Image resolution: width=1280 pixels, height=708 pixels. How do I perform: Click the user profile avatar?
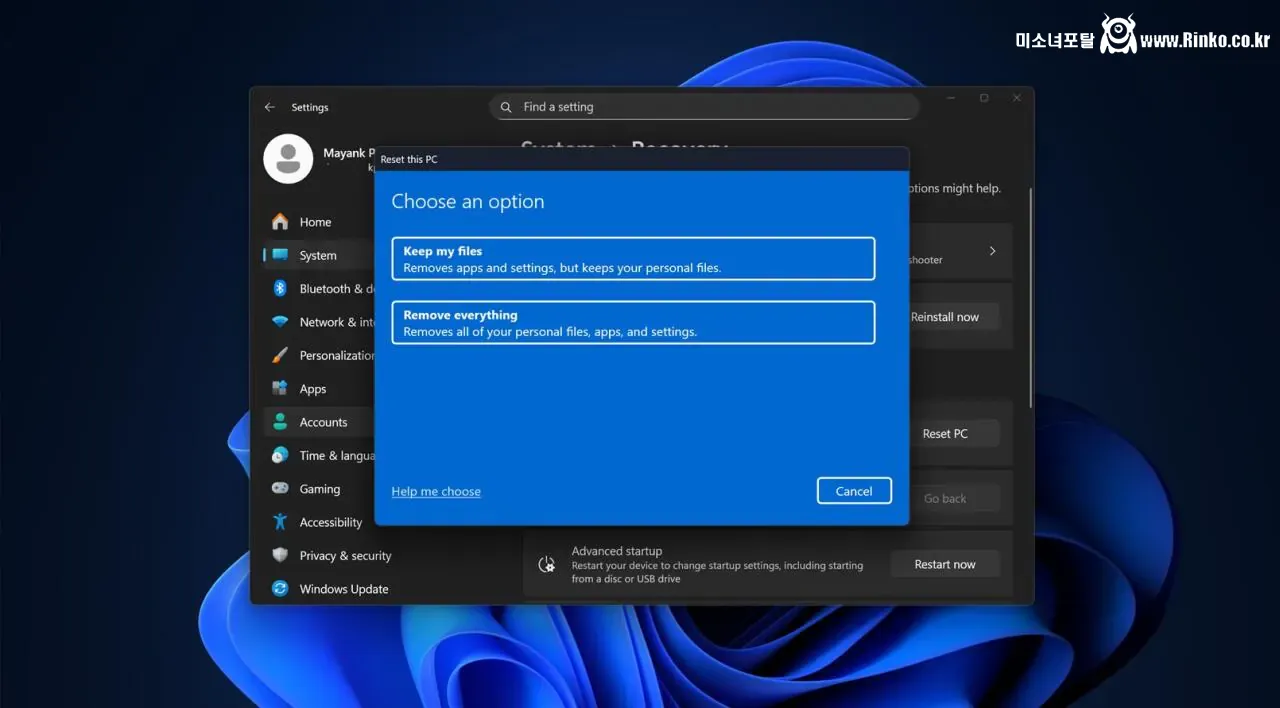tap(288, 159)
